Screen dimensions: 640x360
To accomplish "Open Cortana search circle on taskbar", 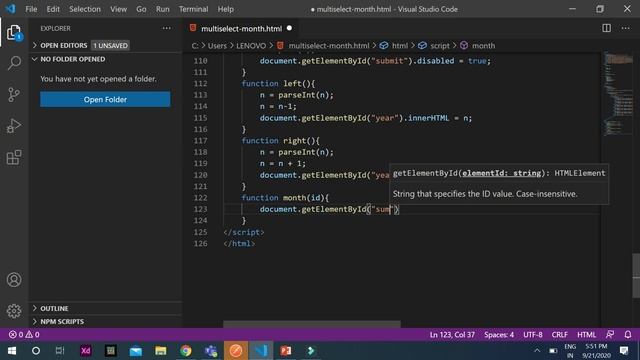I will 36,351.
